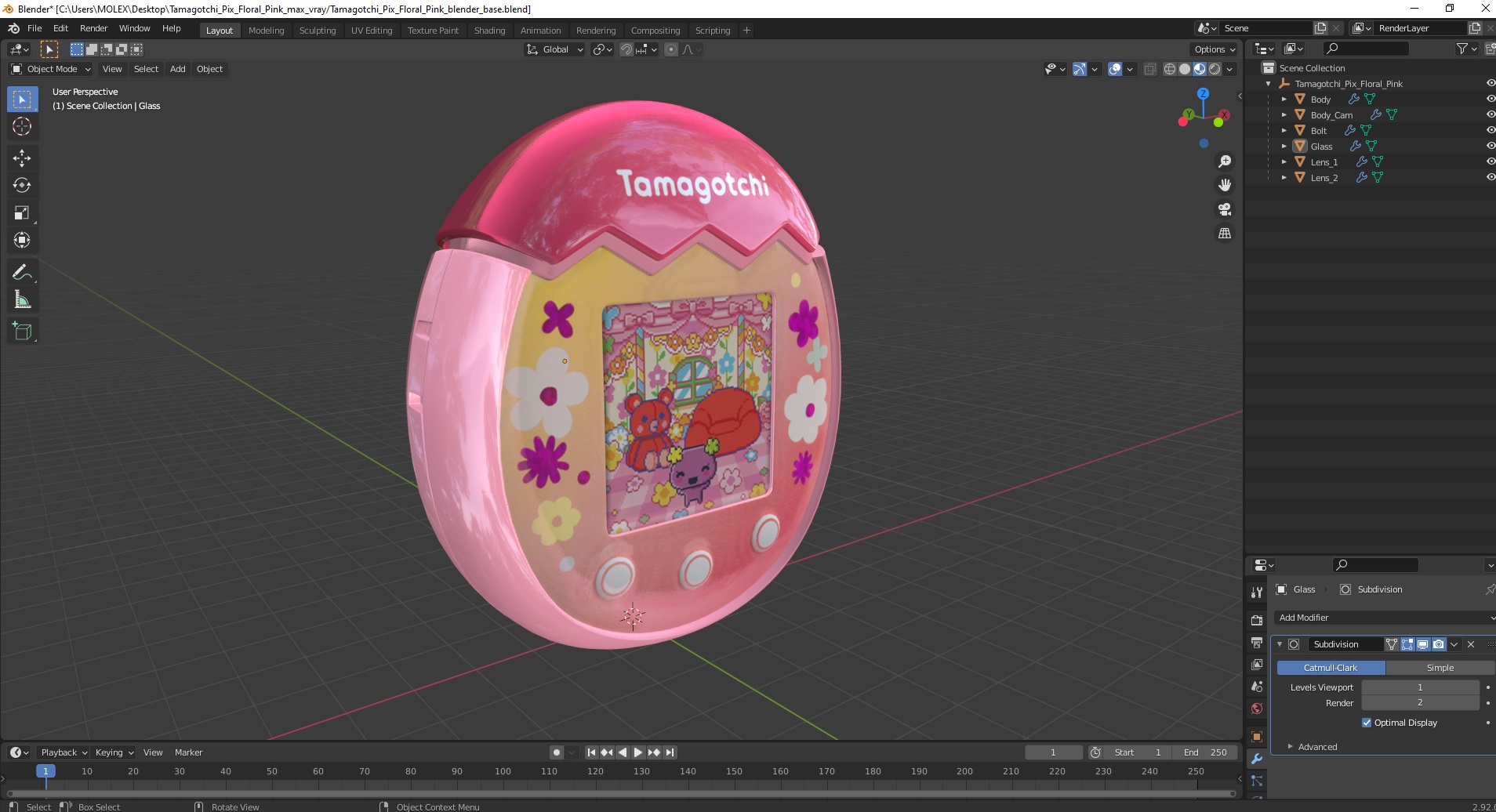Click the pan view hand icon
1496x812 pixels.
[1224, 185]
